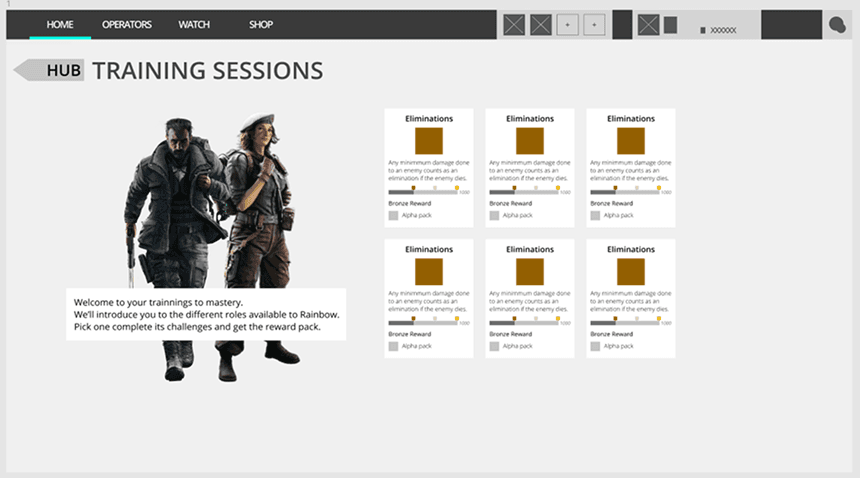Click the progress bar in the bottom-left Eliminations card
Image resolution: width=860 pixels, height=478 pixels.
(x=423, y=323)
